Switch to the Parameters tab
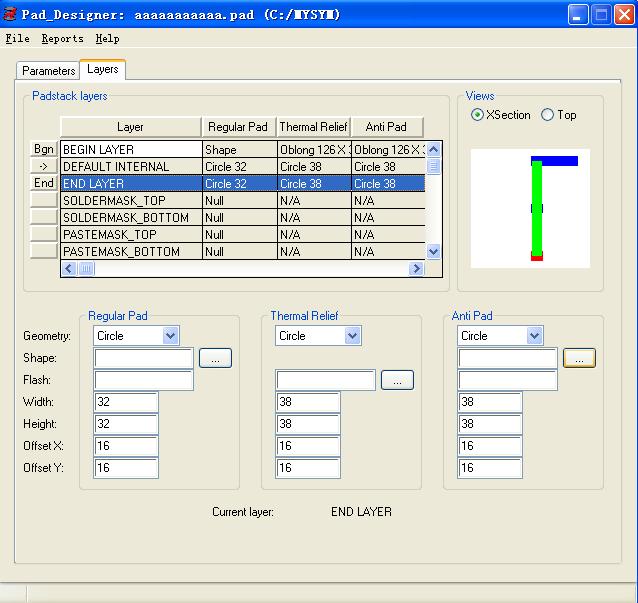 click(48, 71)
